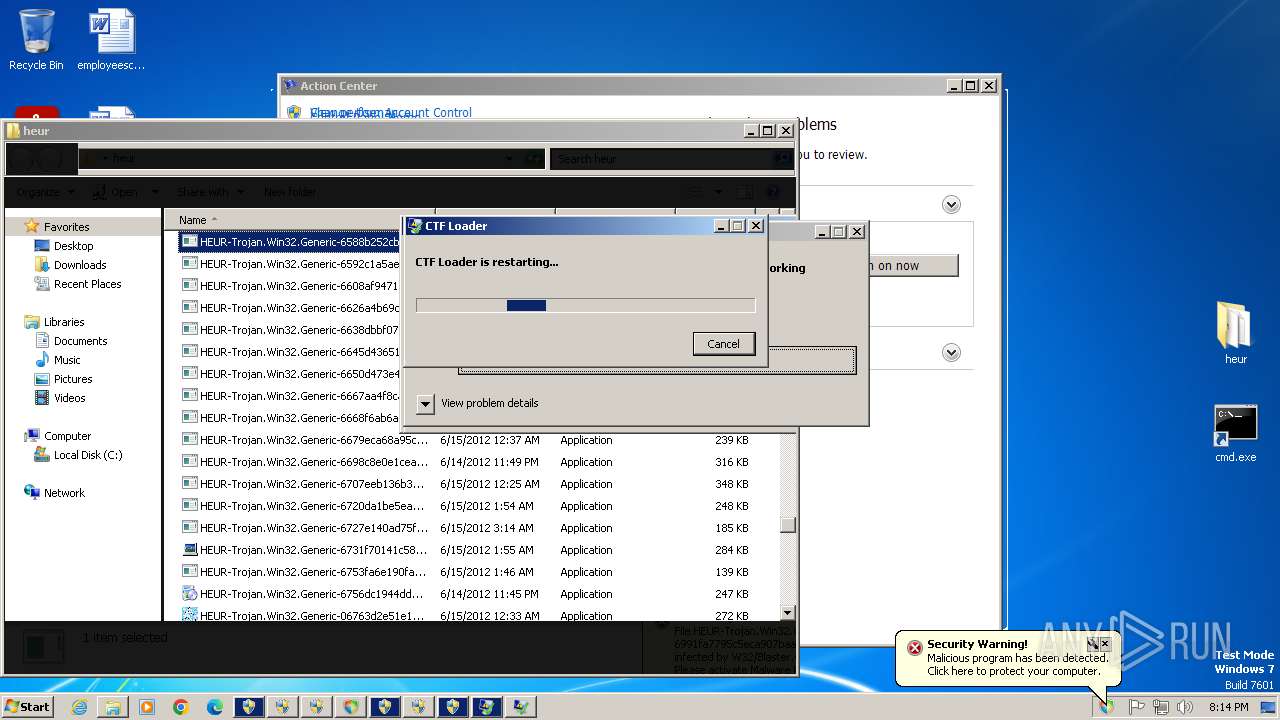Launch the cmd.exe desktop shortcut
The width and height of the screenshot is (1280, 720).
1235,433
